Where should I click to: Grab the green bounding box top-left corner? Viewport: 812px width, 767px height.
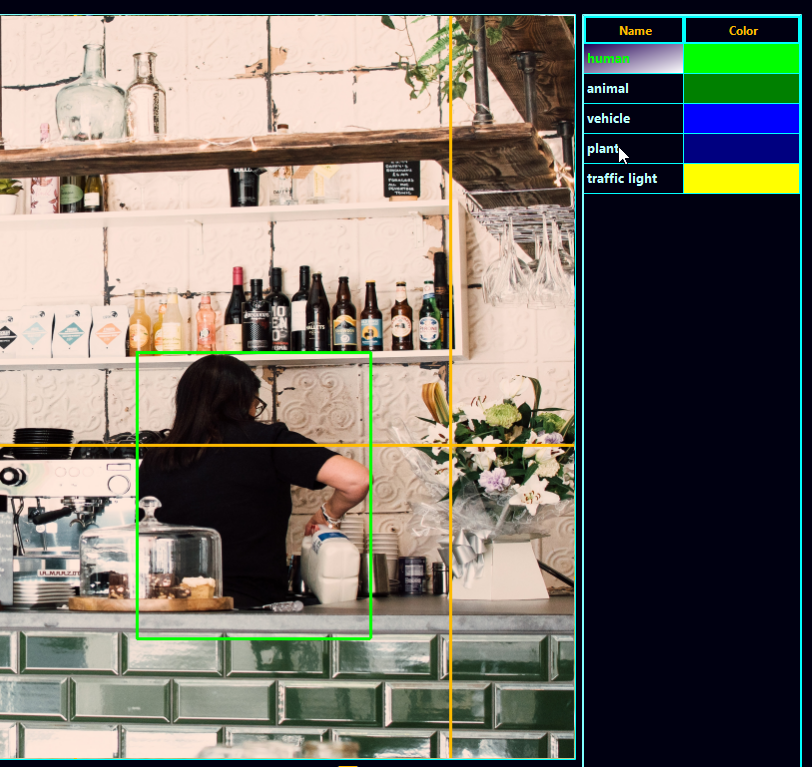[137, 353]
